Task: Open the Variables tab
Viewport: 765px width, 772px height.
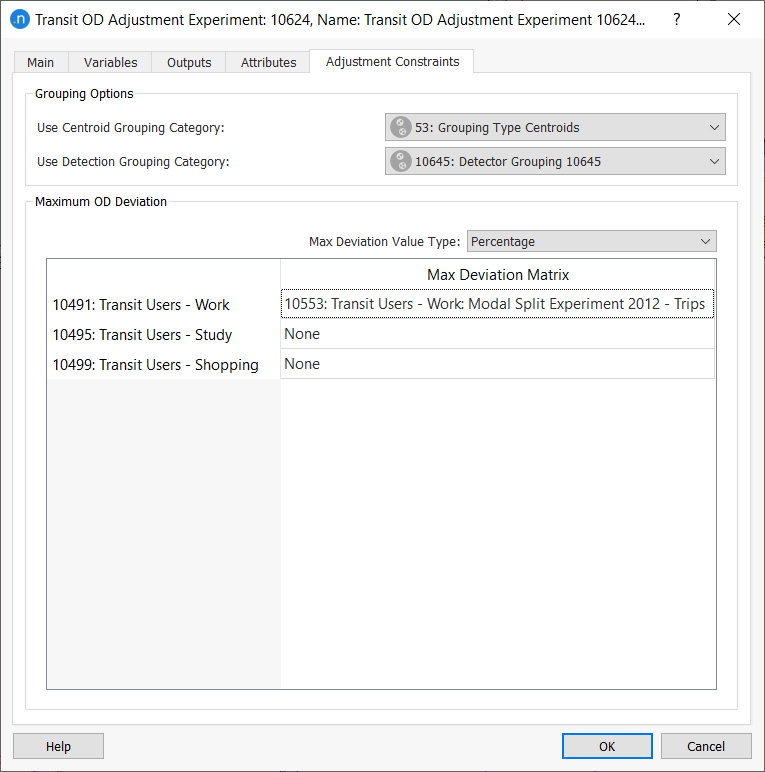Action: [x=110, y=62]
